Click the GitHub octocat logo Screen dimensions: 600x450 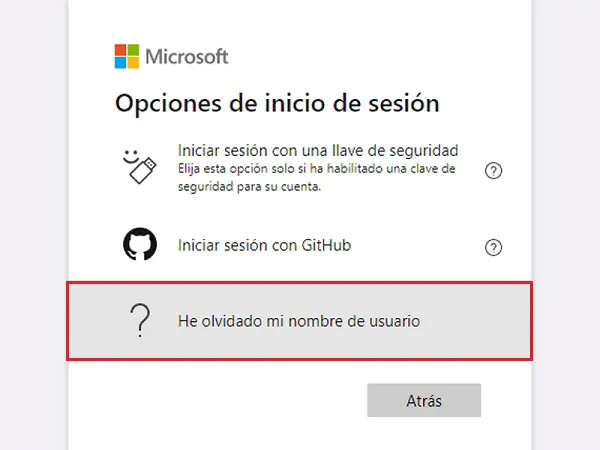(x=140, y=245)
